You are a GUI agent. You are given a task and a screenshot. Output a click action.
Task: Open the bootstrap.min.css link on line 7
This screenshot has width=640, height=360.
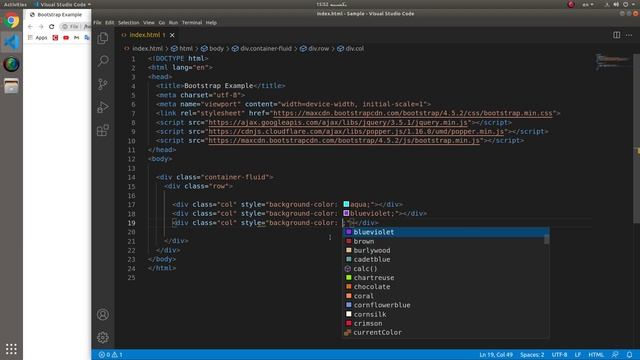pos(413,113)
